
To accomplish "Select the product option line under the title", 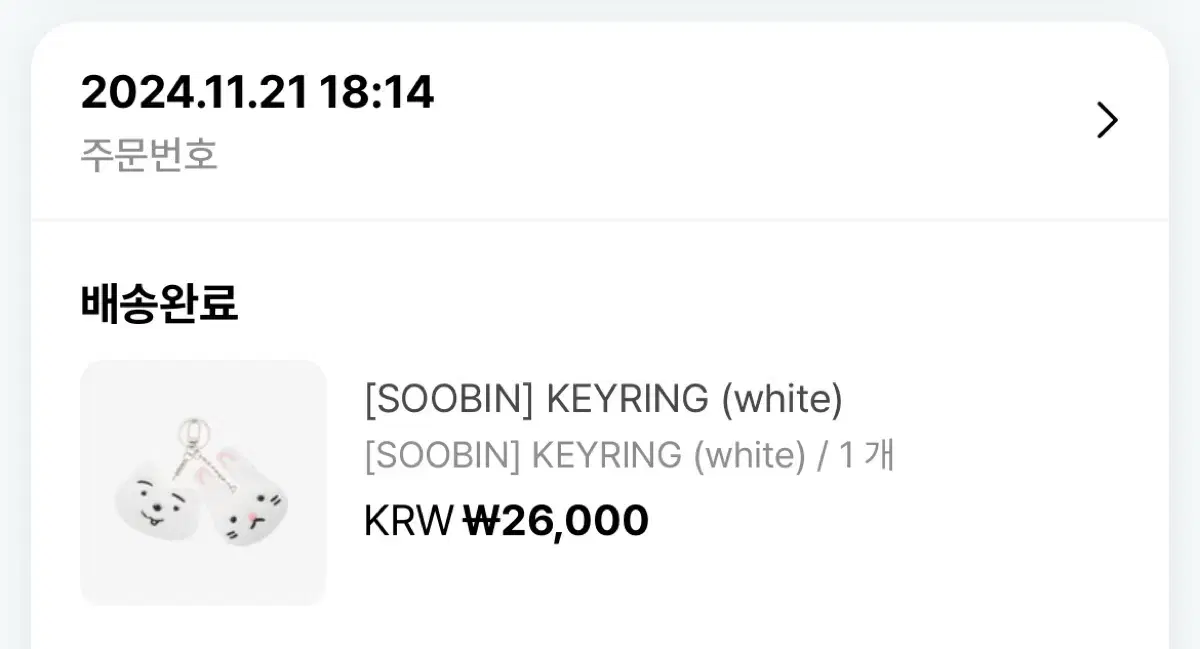I will (x=628, y=455).
